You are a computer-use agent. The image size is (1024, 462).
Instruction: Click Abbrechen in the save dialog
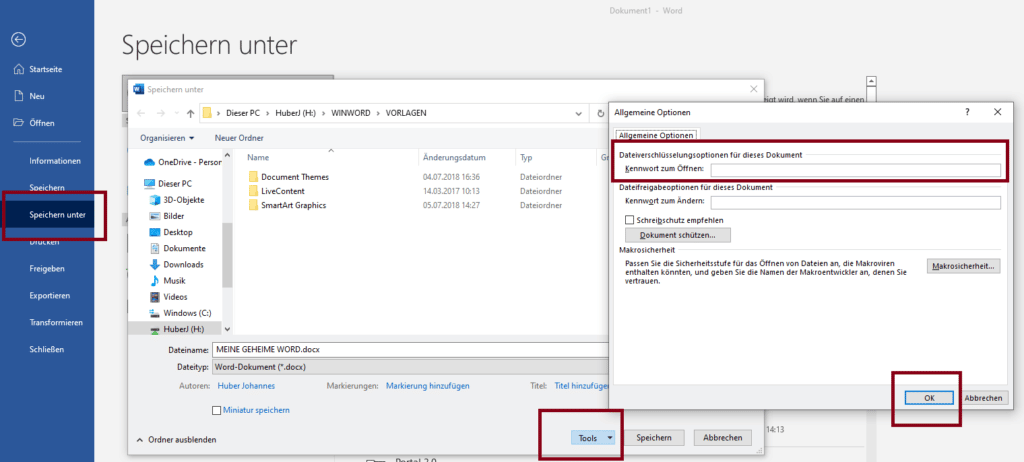click(x=723, y=438)
